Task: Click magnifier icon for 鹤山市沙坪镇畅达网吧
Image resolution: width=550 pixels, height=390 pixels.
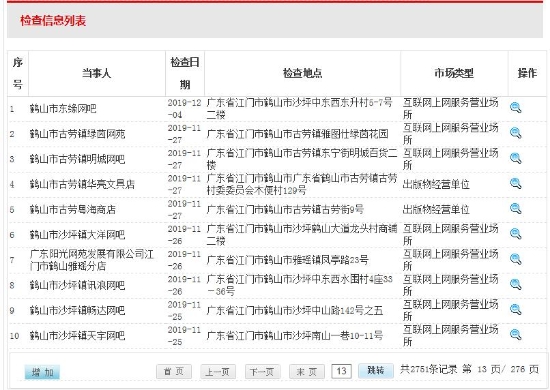Action: 516,310
